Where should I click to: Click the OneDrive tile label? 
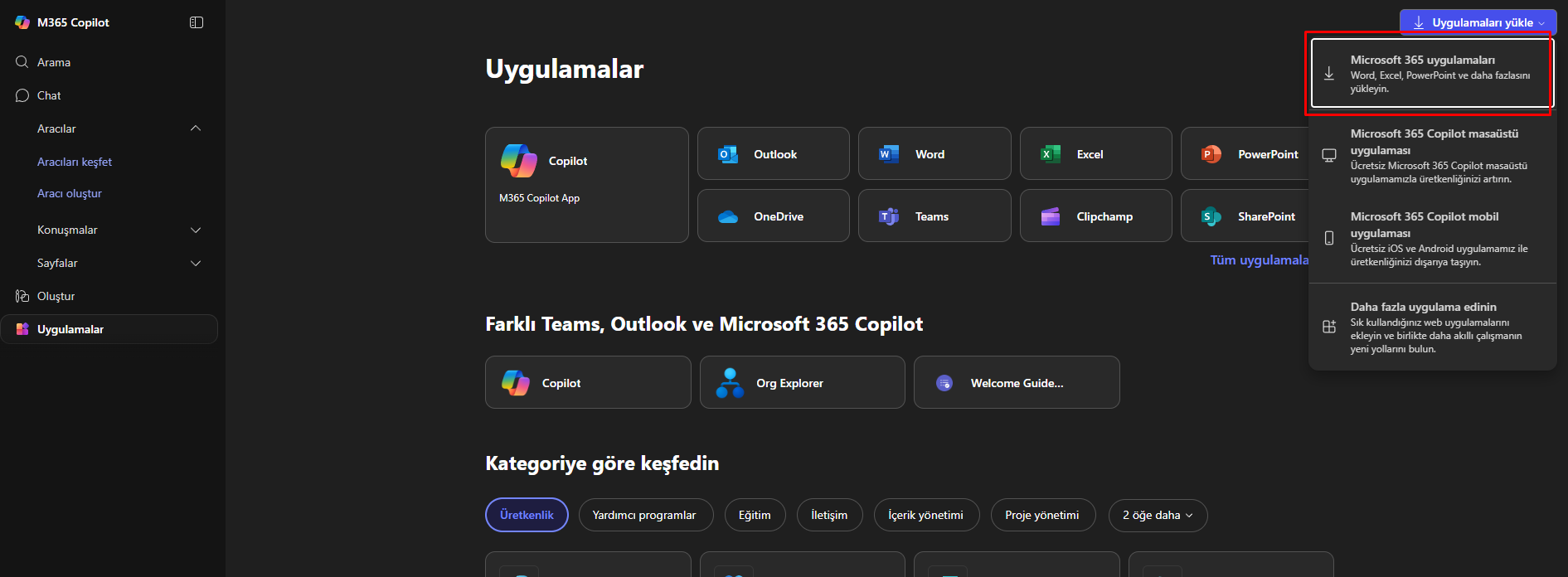[779, 216]
